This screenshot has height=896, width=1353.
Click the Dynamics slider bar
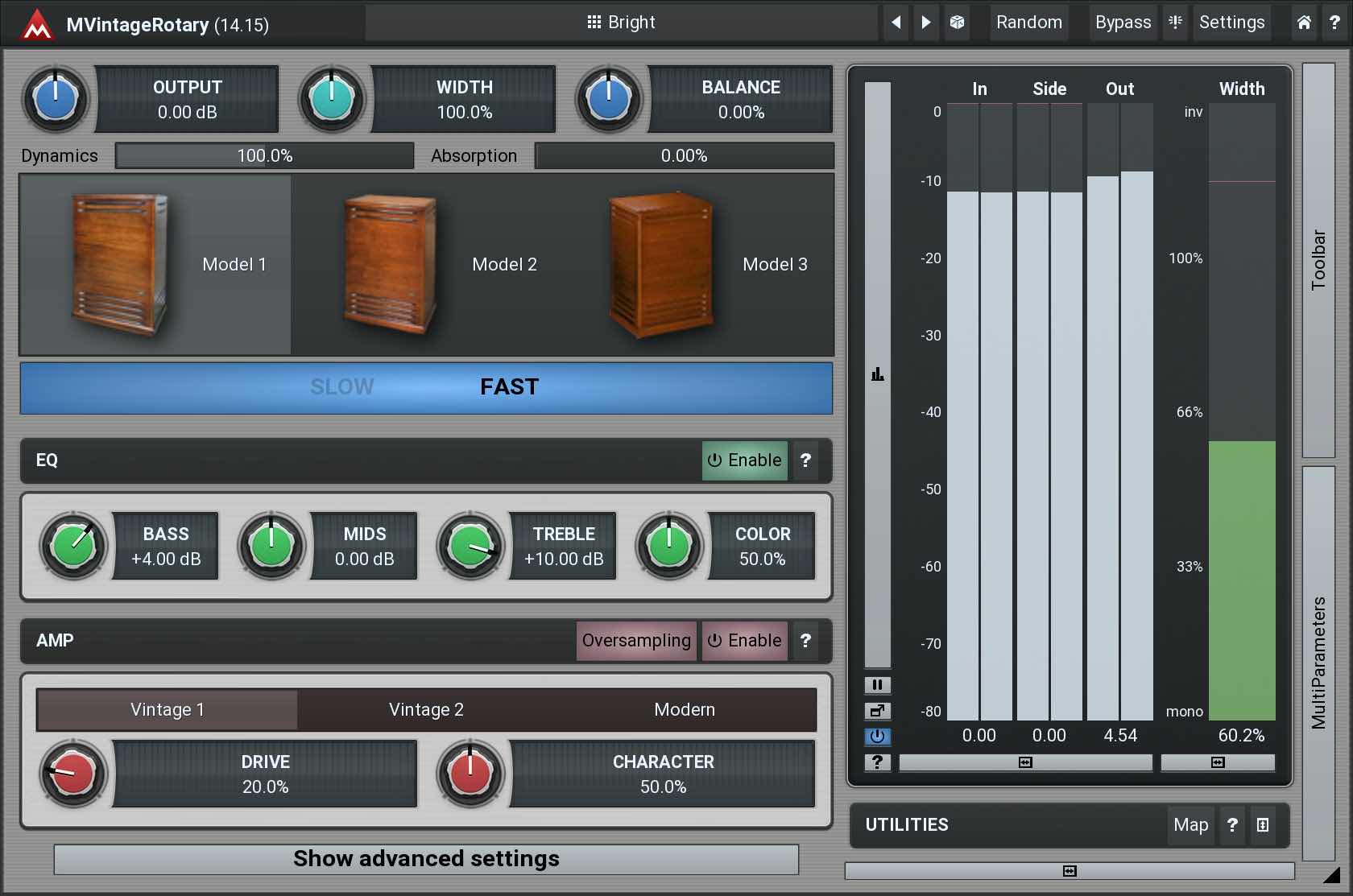click(x=264, y=156)
